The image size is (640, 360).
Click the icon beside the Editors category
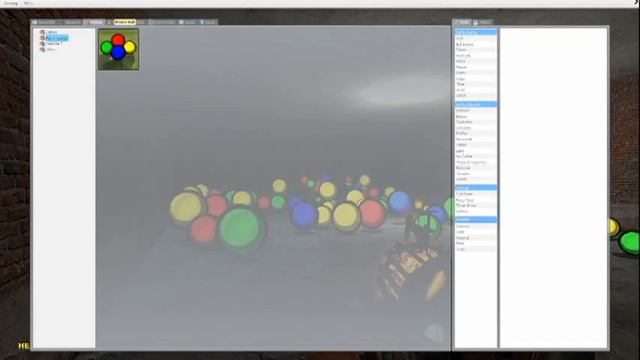point(42,32)
